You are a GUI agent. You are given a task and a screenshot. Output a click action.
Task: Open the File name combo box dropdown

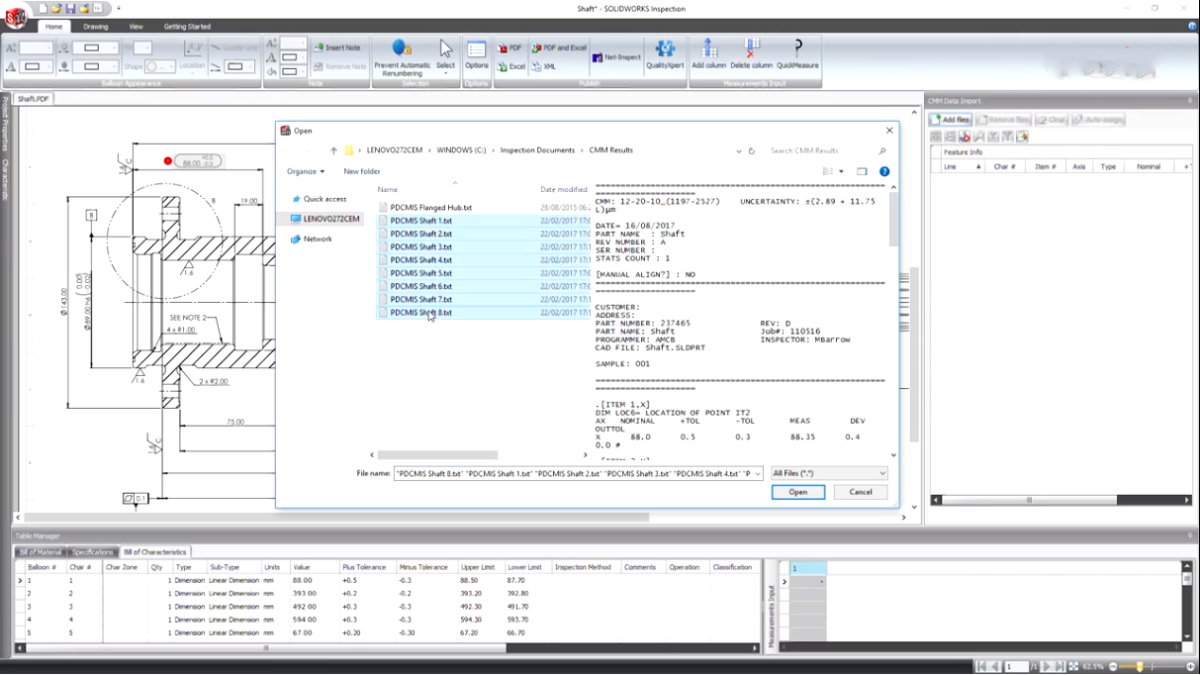coord(756,473)
